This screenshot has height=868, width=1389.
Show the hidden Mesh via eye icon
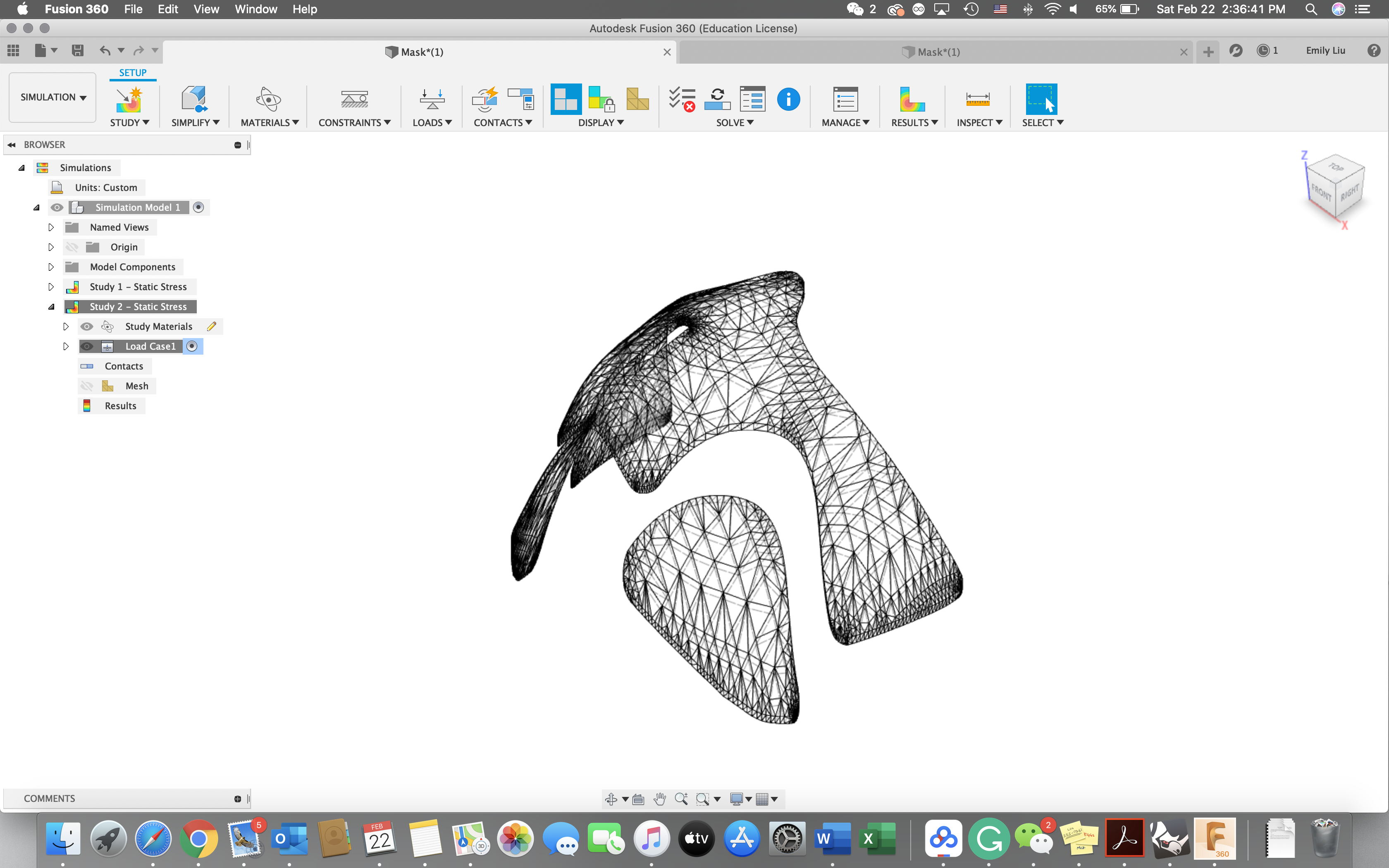pos(87,386)
